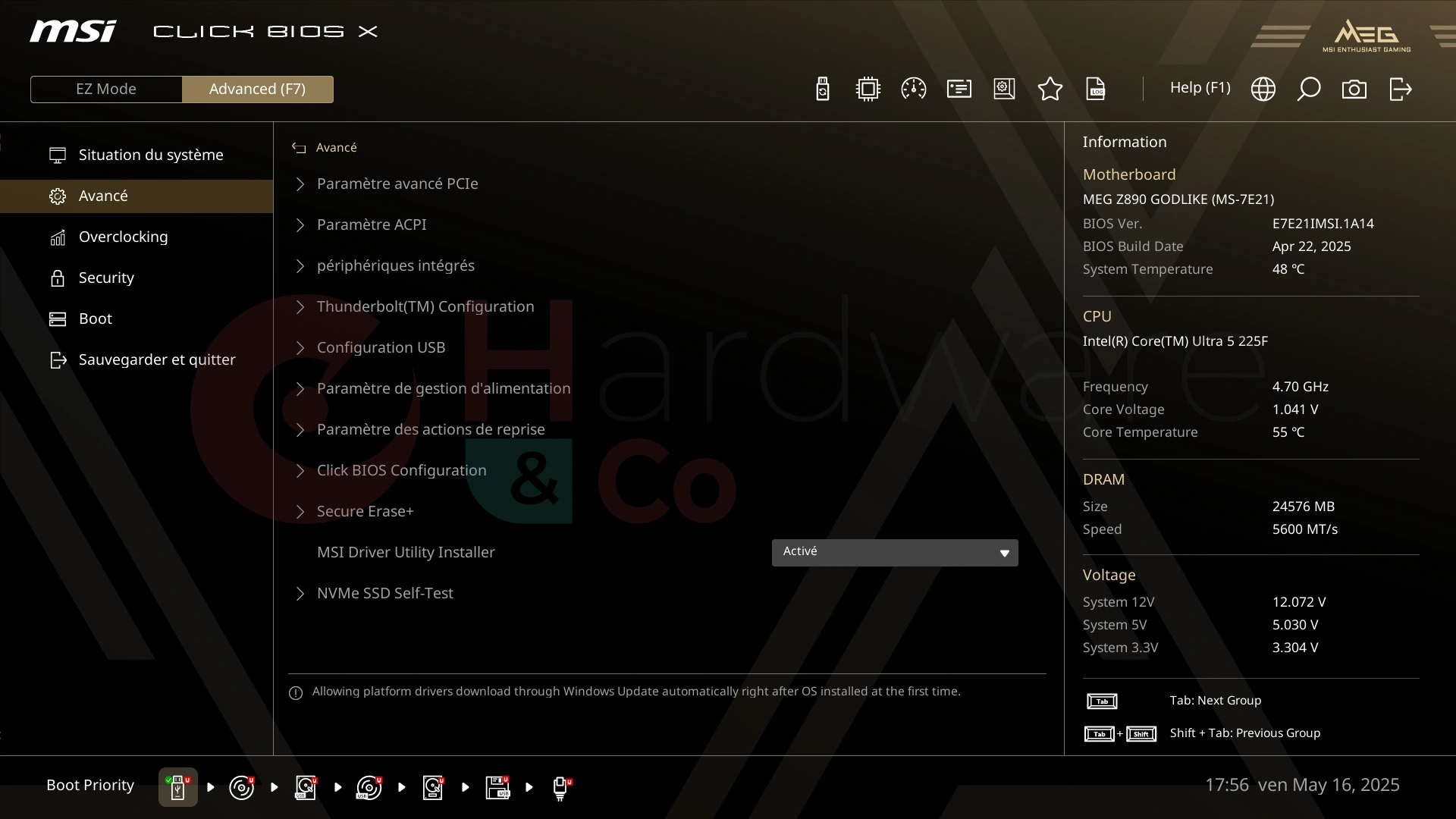Image resolution: width=1456 pixels, height=819 pixels.
Task: Click the info icon beside help description
Action: tap(296, 693)
